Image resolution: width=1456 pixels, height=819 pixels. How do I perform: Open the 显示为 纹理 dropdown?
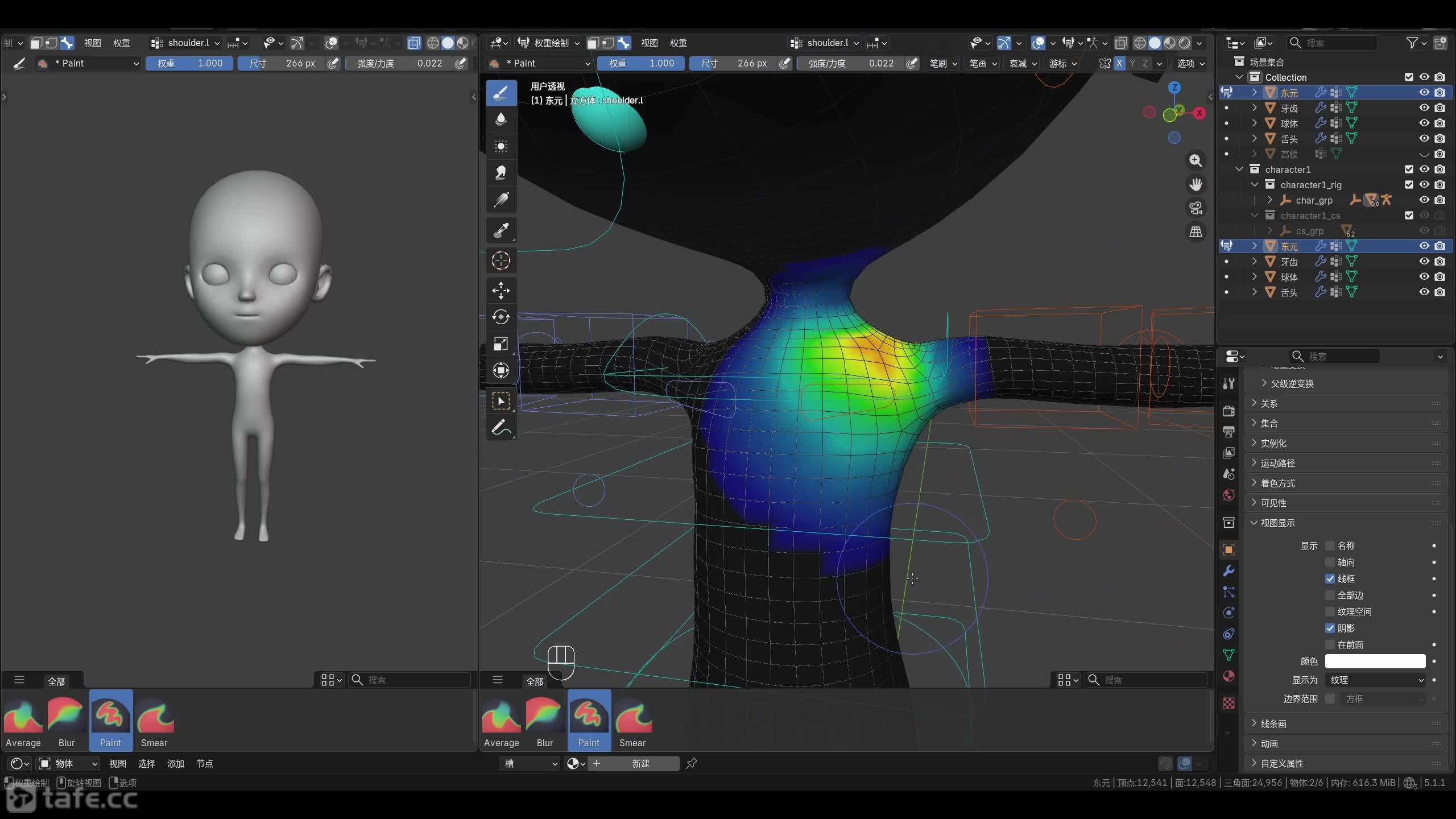tap(1375, 680)
